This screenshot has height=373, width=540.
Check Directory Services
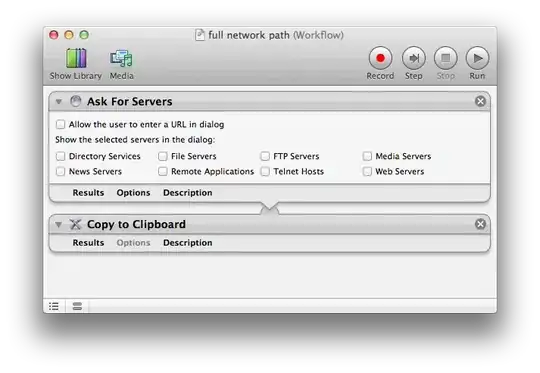click(x=60, y=156)
